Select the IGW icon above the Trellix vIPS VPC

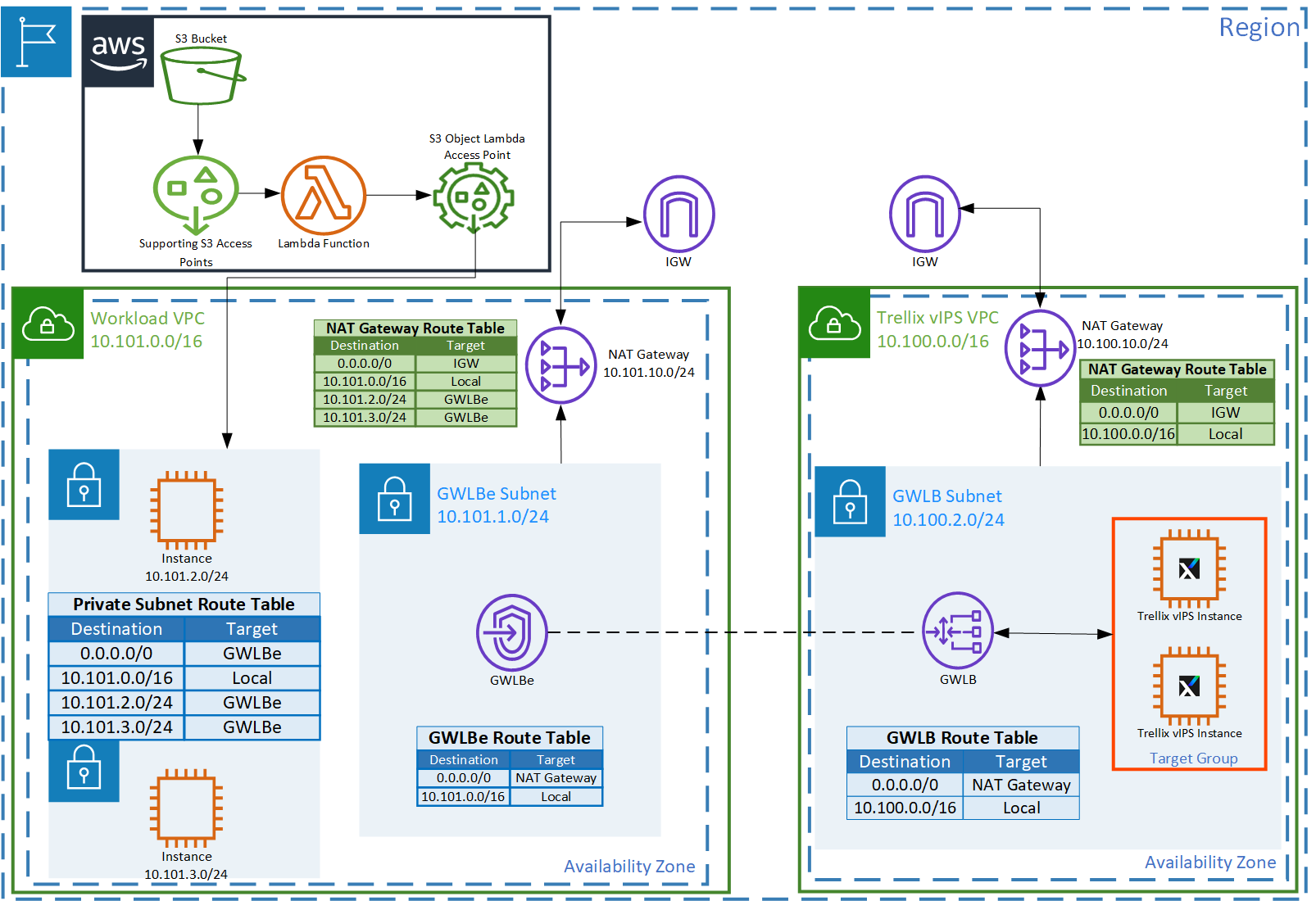[925, 214]
